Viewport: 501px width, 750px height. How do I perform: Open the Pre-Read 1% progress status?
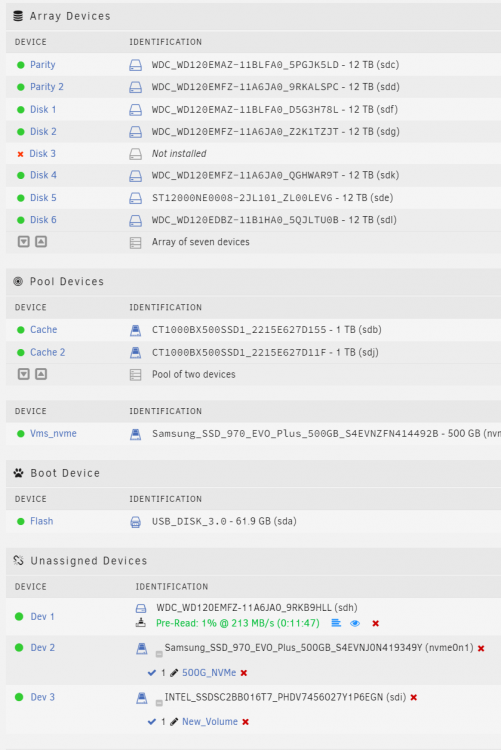click(x=238, y=623)
